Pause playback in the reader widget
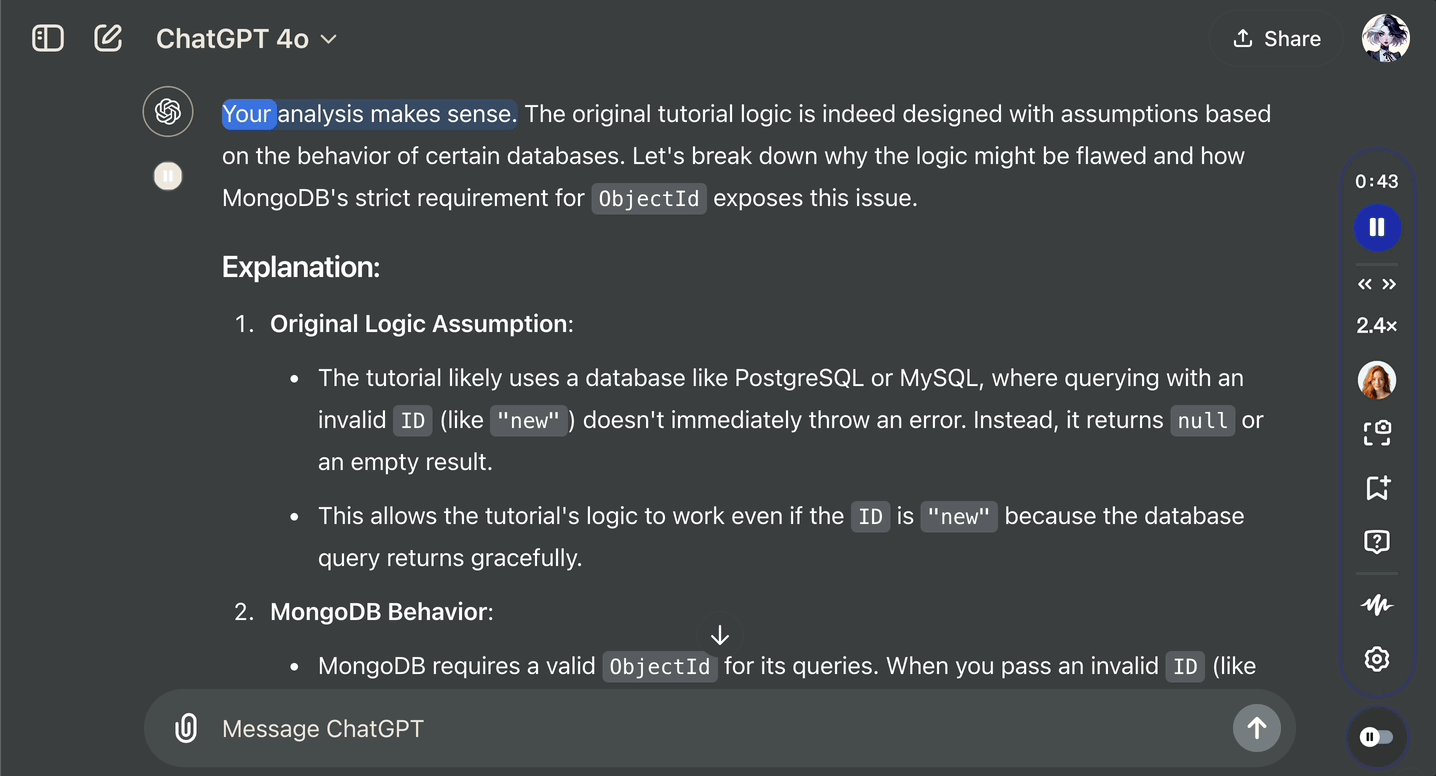 click(x=1377, y=227)
